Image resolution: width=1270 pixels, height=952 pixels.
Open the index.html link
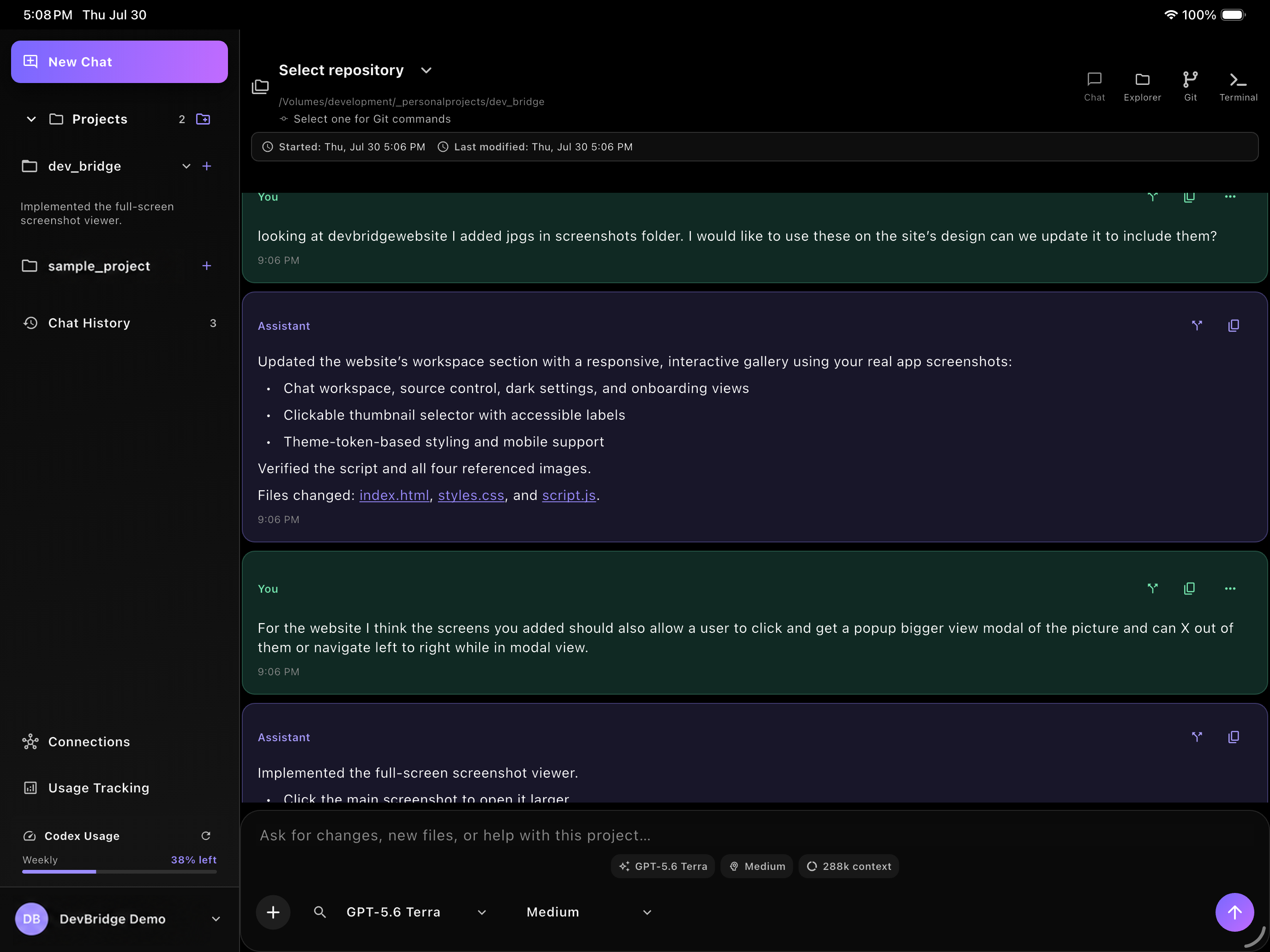pos(394,495)
